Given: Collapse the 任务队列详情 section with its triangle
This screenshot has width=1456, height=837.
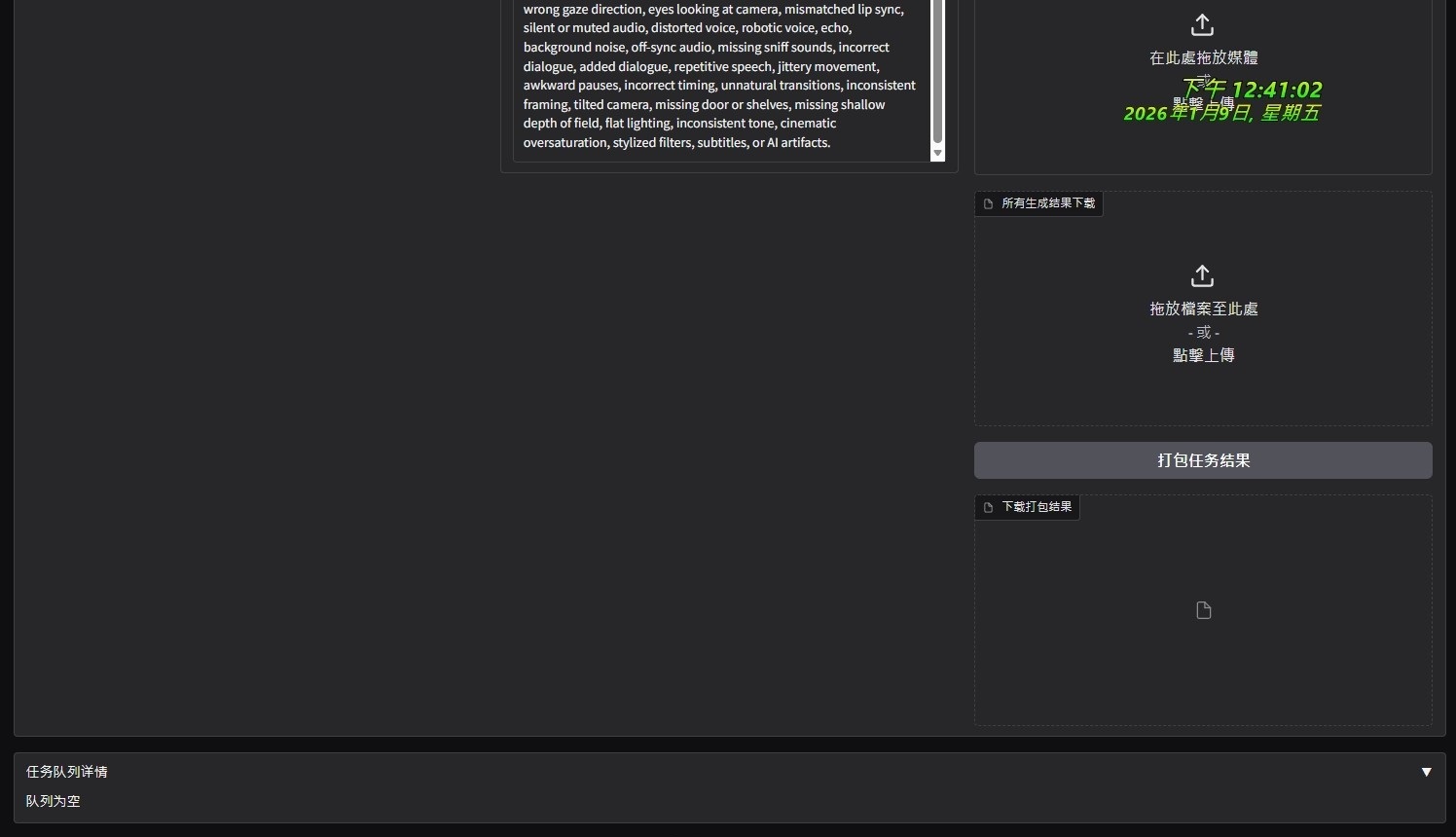Looking at the screenshot, I should (1426, 772).
